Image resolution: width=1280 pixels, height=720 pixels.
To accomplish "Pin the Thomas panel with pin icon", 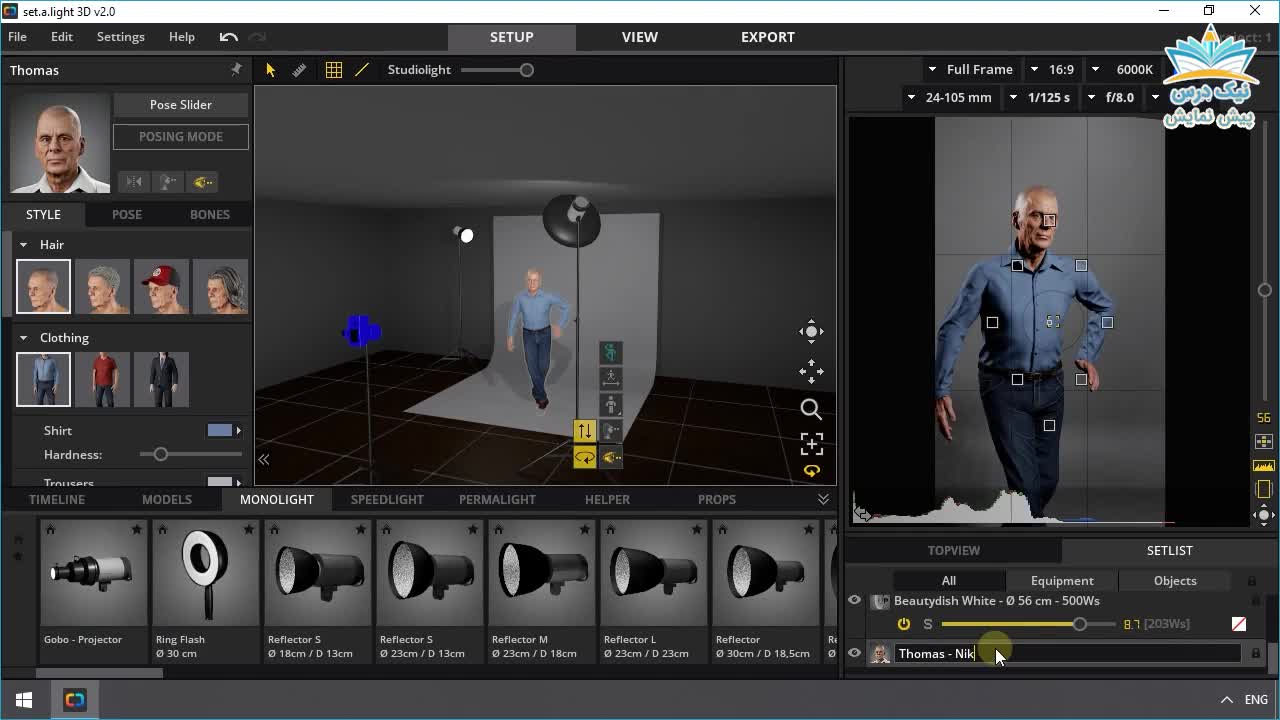I will (236, 70).
